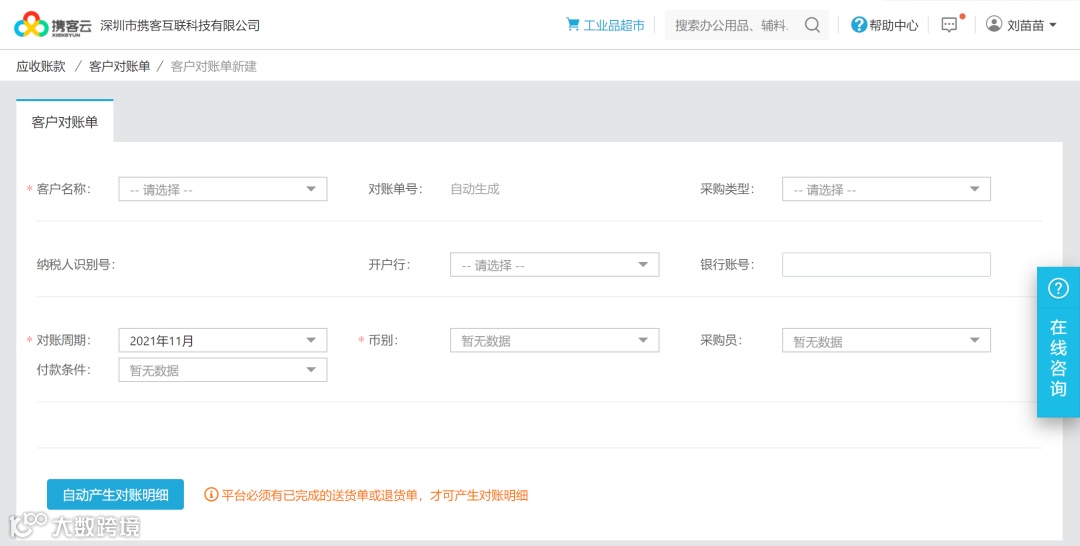Open the messages chat bubble icon

(x=949, y=25)
